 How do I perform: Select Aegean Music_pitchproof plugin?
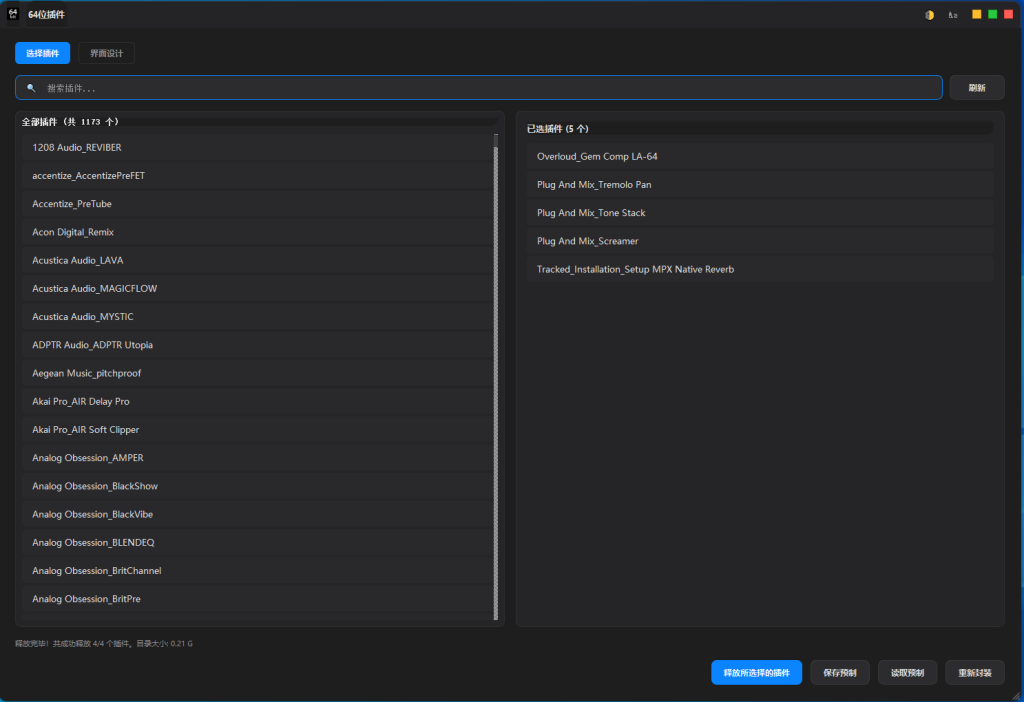(x=258, y=373)
